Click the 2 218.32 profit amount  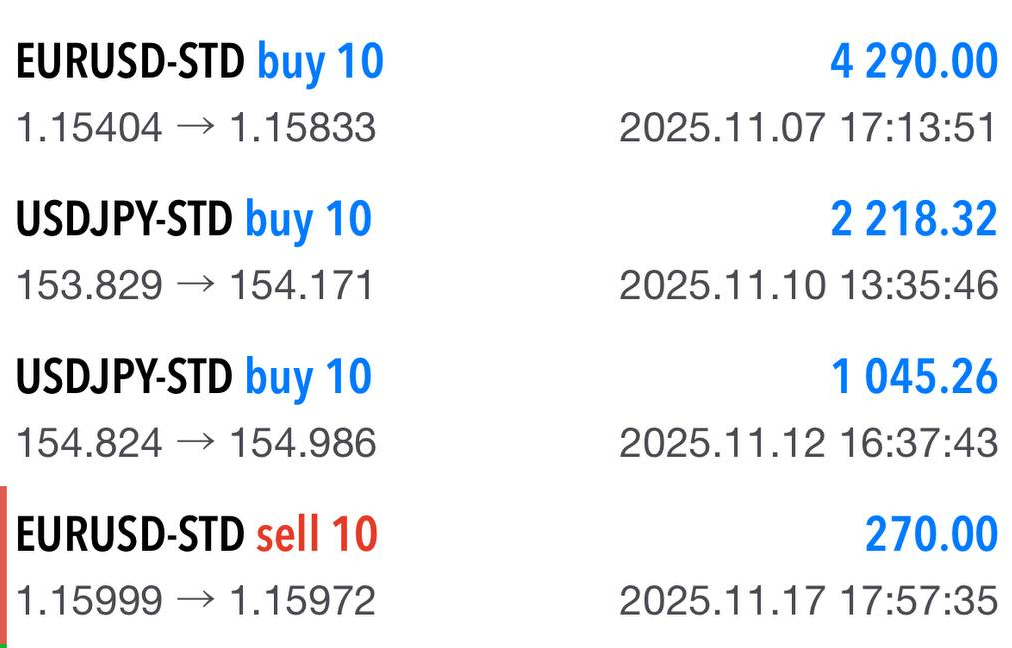(913, 220)
